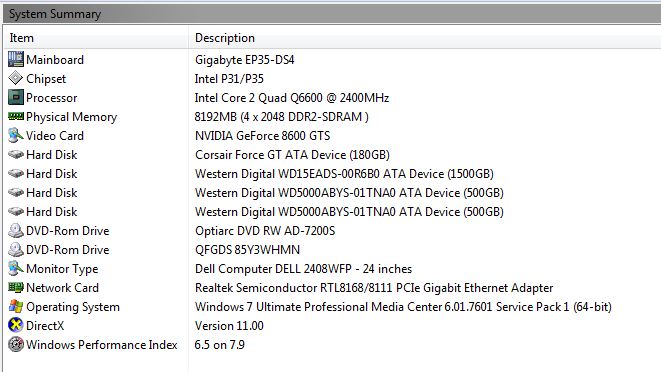Click the Network Card icon

pyautogui.click(x=16, y=287)
